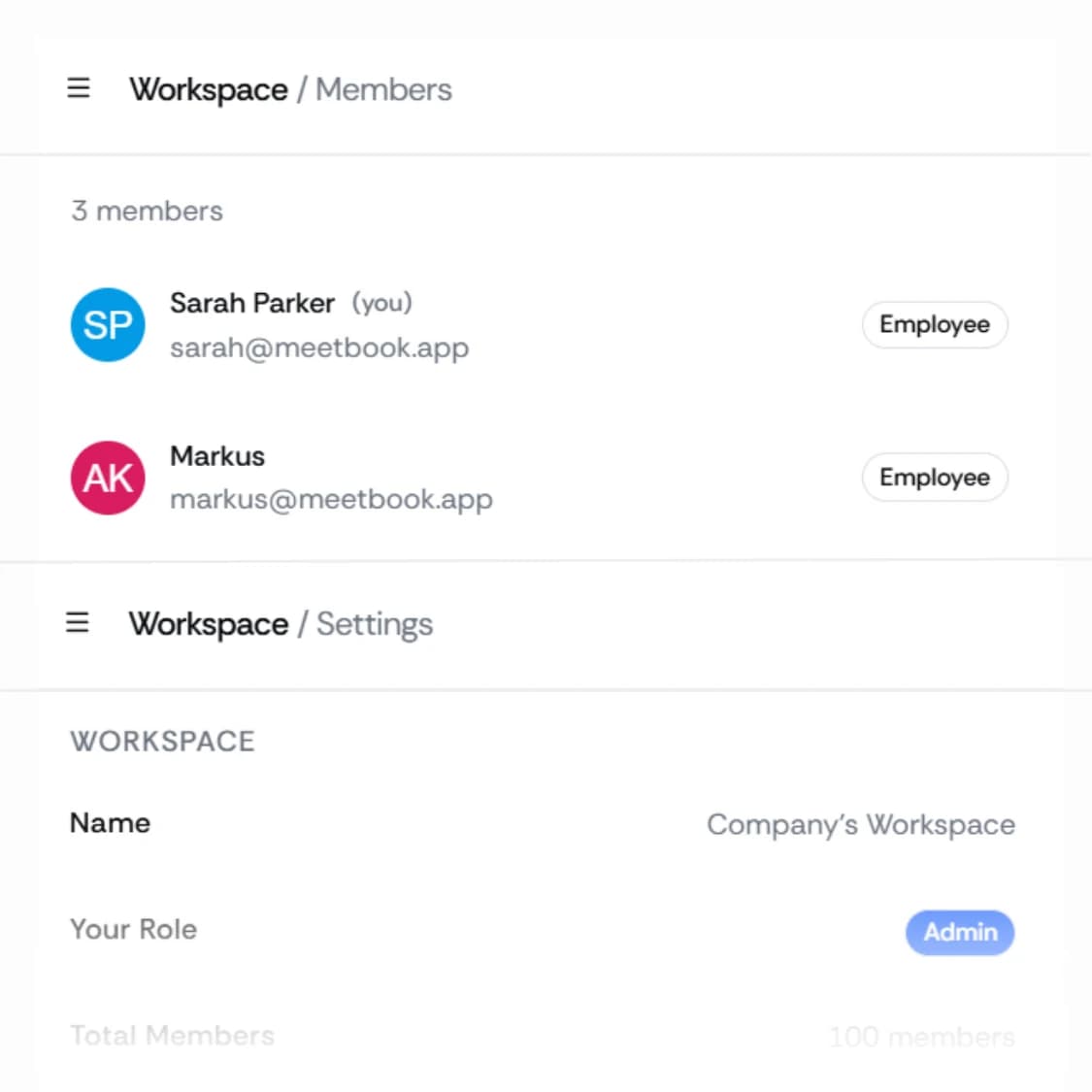The image size is (1092, 1092).
Task: Click the 100 members value
Action: pyautogui.click(x=922, y=1037)
